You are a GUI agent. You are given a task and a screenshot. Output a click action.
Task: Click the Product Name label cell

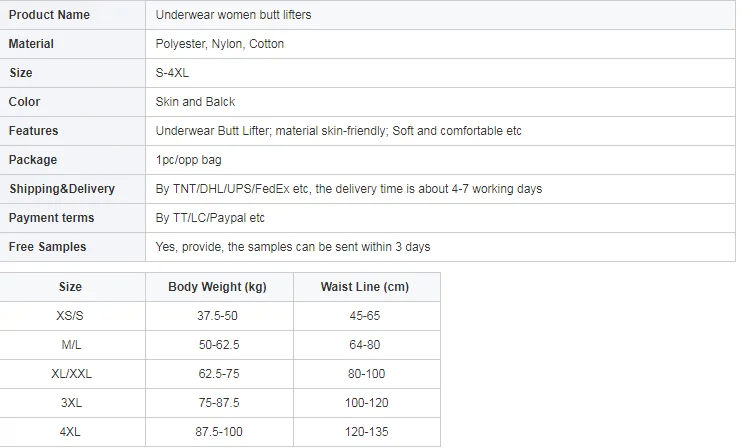[49, 15]
